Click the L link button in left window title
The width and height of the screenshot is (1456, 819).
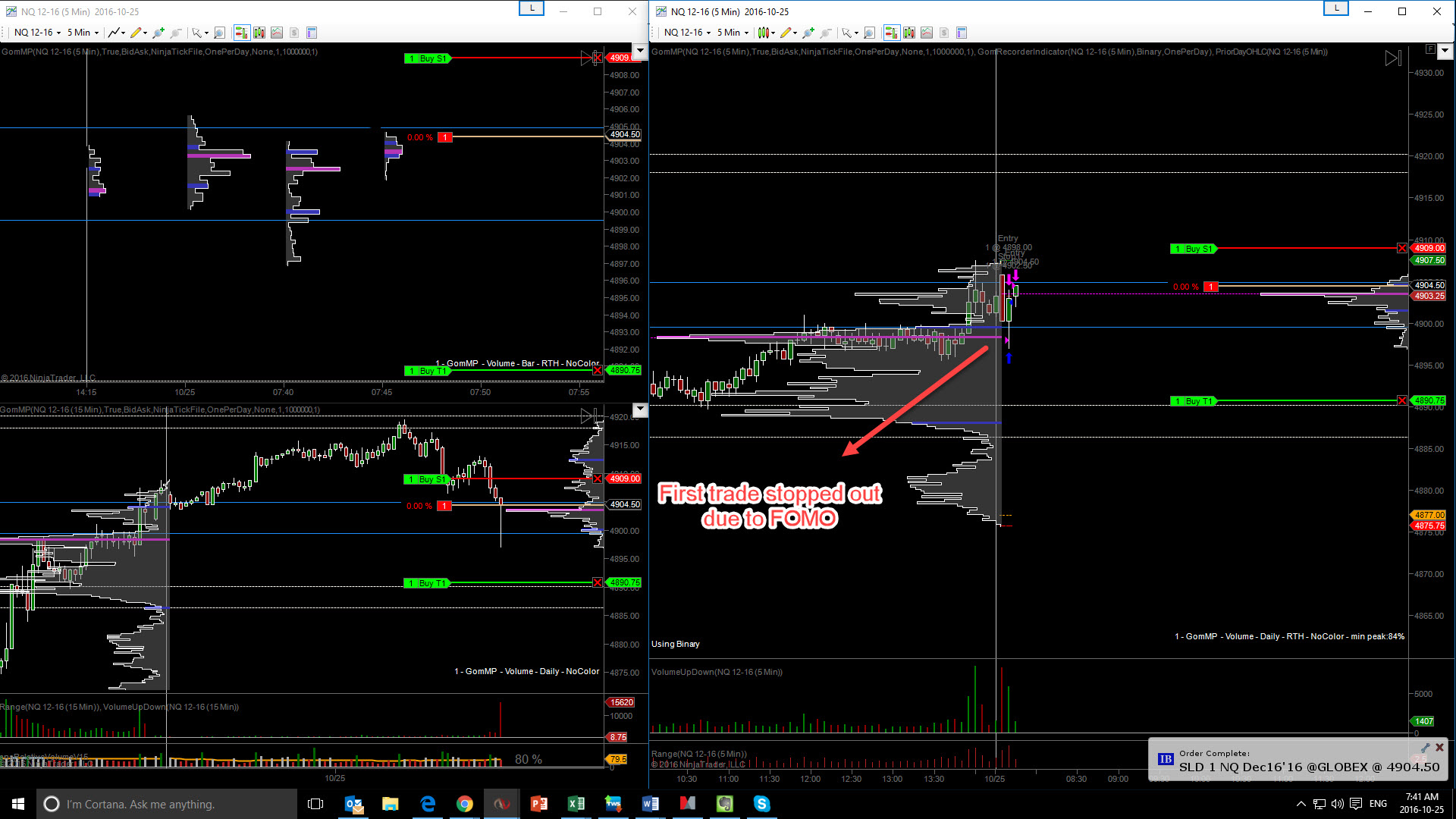tap(532, 8)
